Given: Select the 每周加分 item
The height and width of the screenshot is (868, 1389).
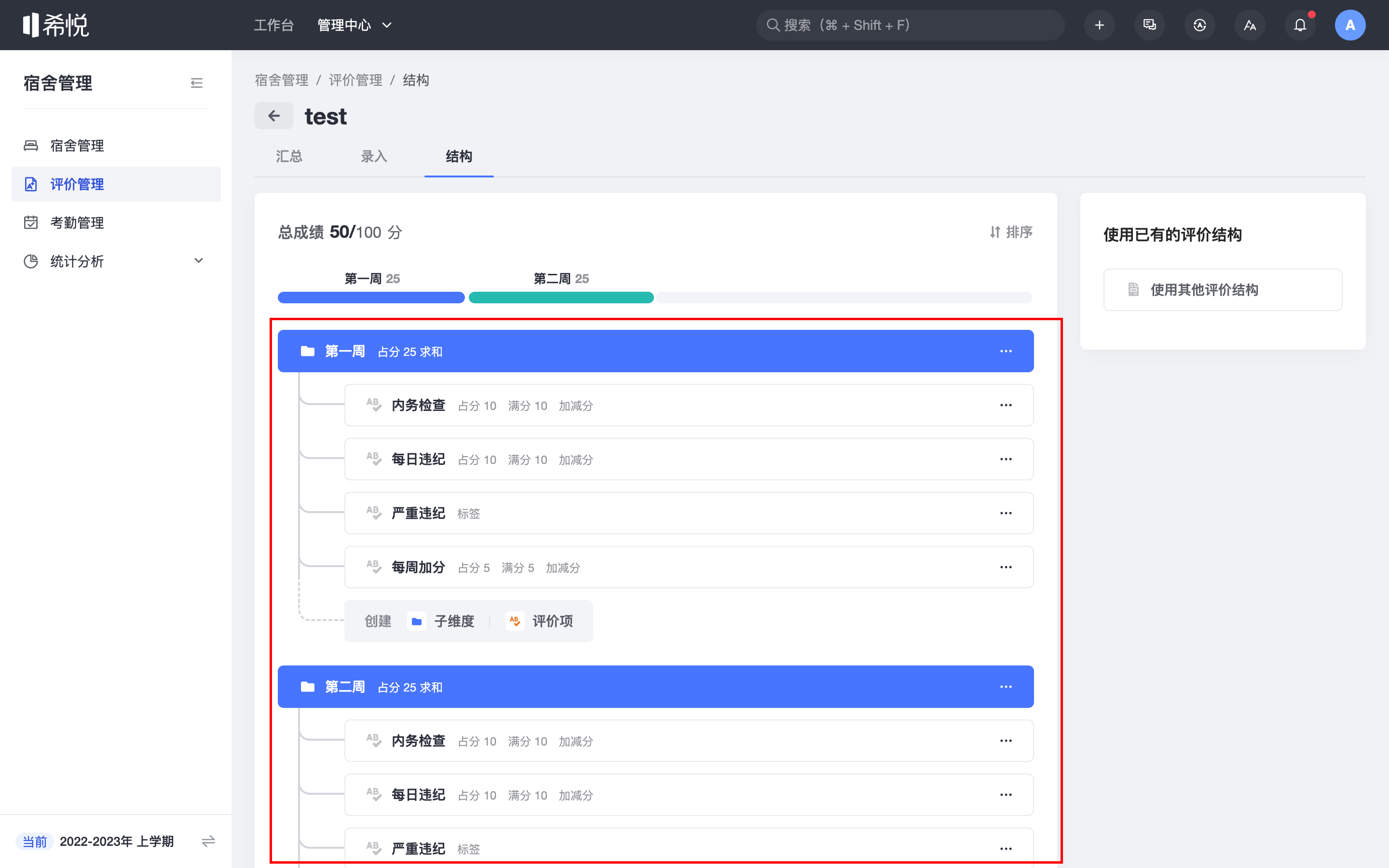Looking at the screenshot, I should pos(689,567).
